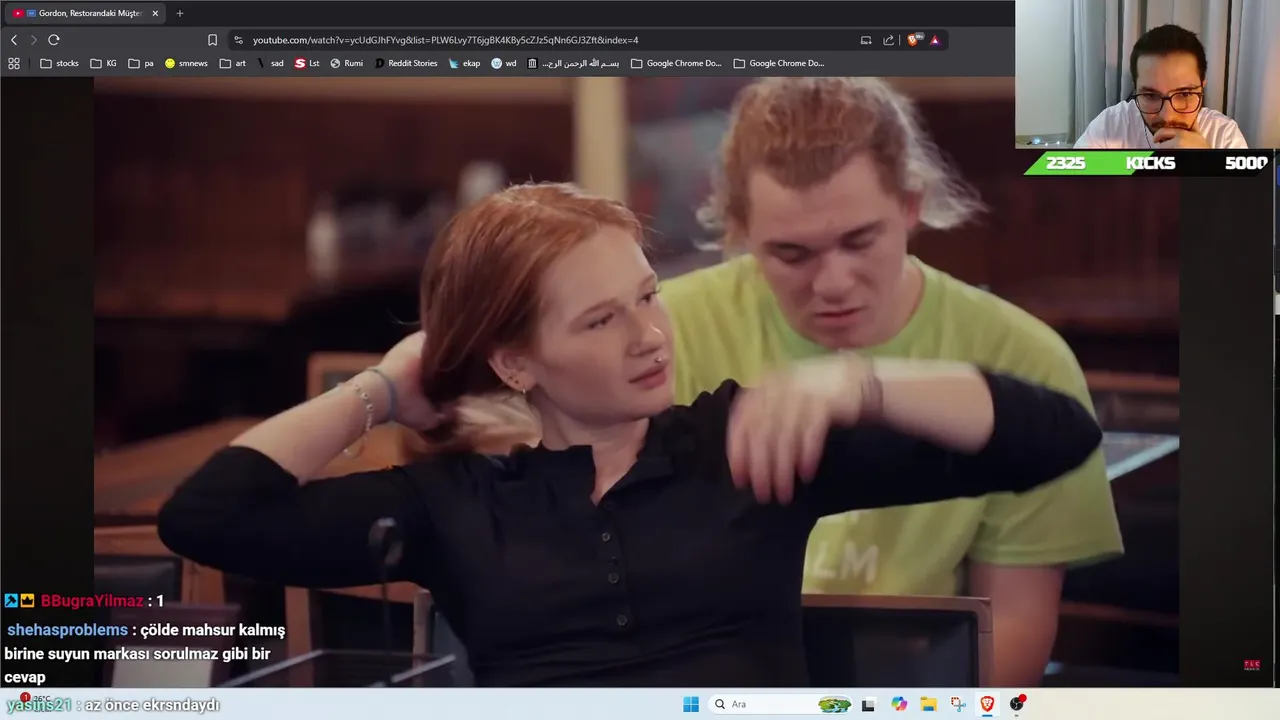Click the BBugraYilmaz chat username

pyautogui.click(x=92, y=601)
